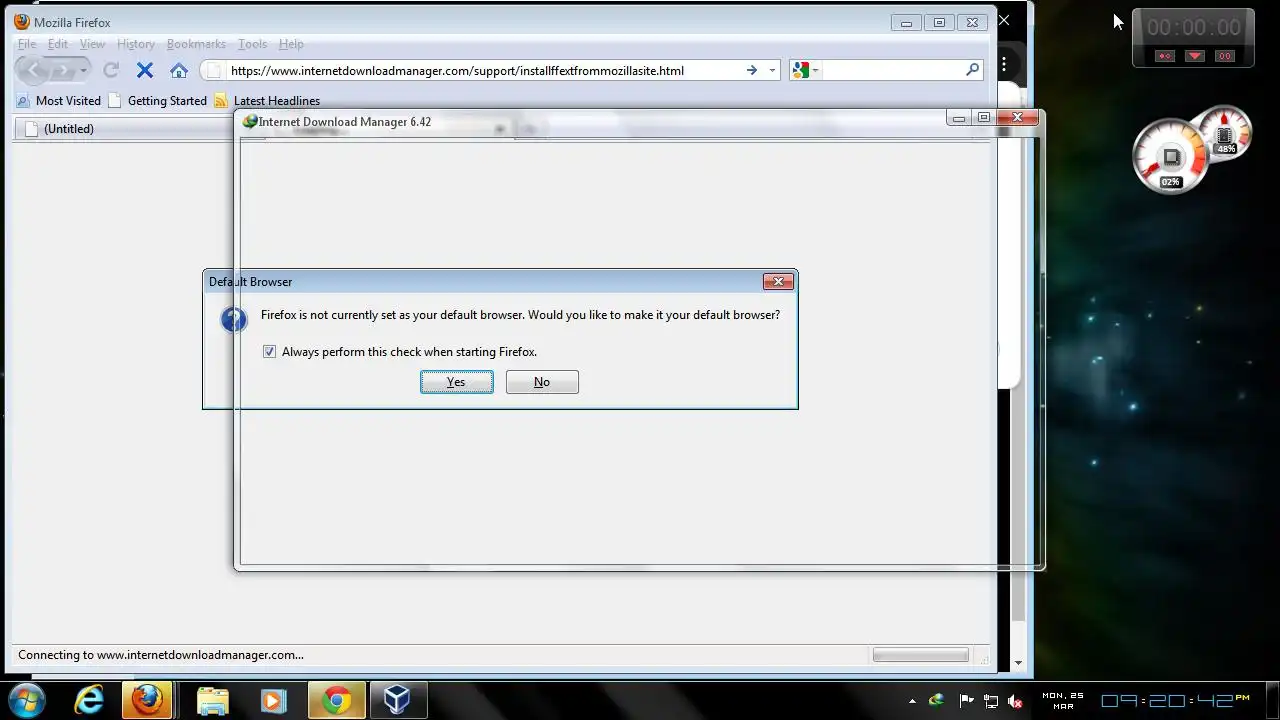Show hidden tray icons arrow
This screenshot has height=720, width=1280.
click(912, 702)
